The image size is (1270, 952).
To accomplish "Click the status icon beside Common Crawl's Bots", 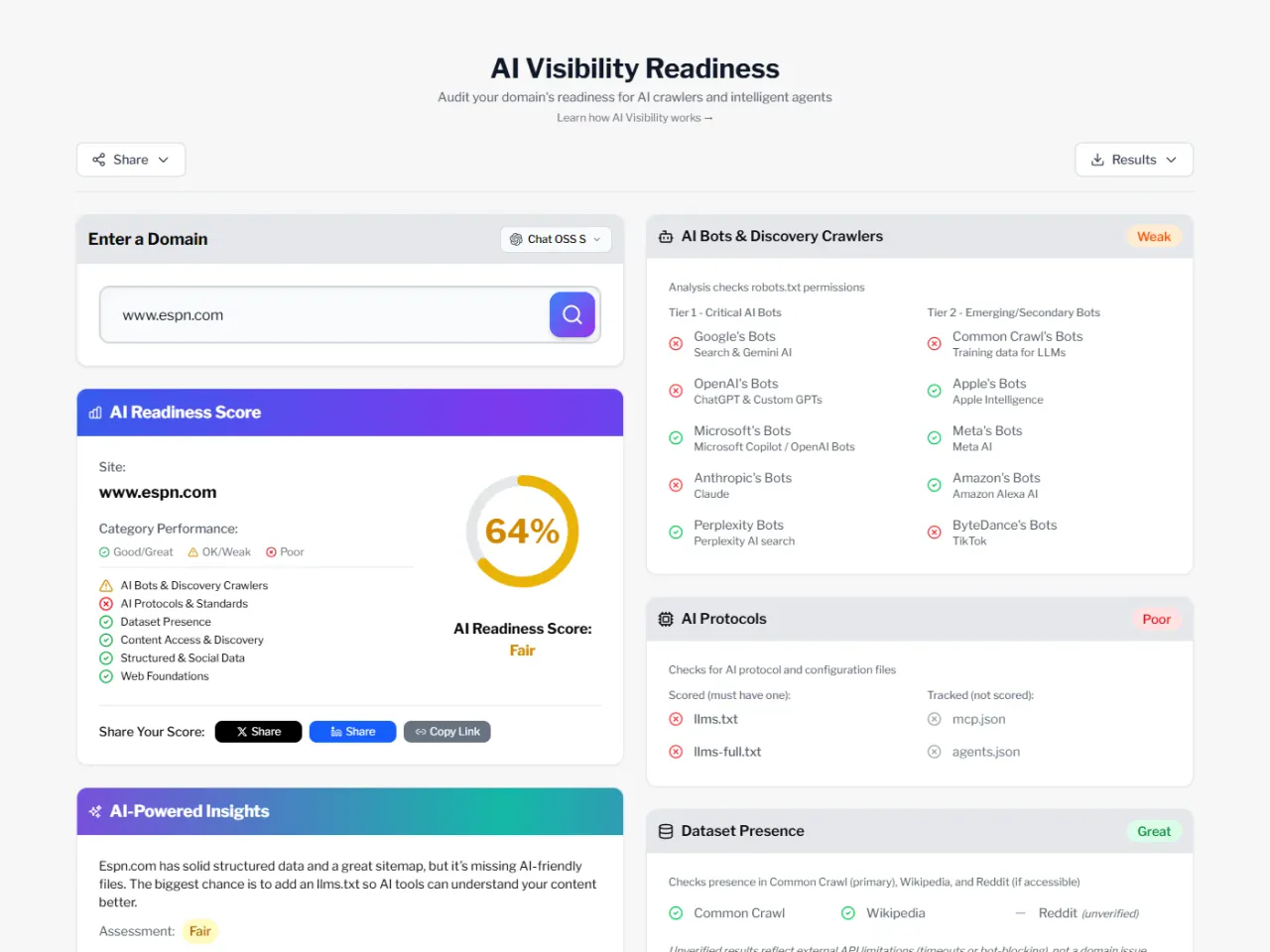I will tap(935, 344).
